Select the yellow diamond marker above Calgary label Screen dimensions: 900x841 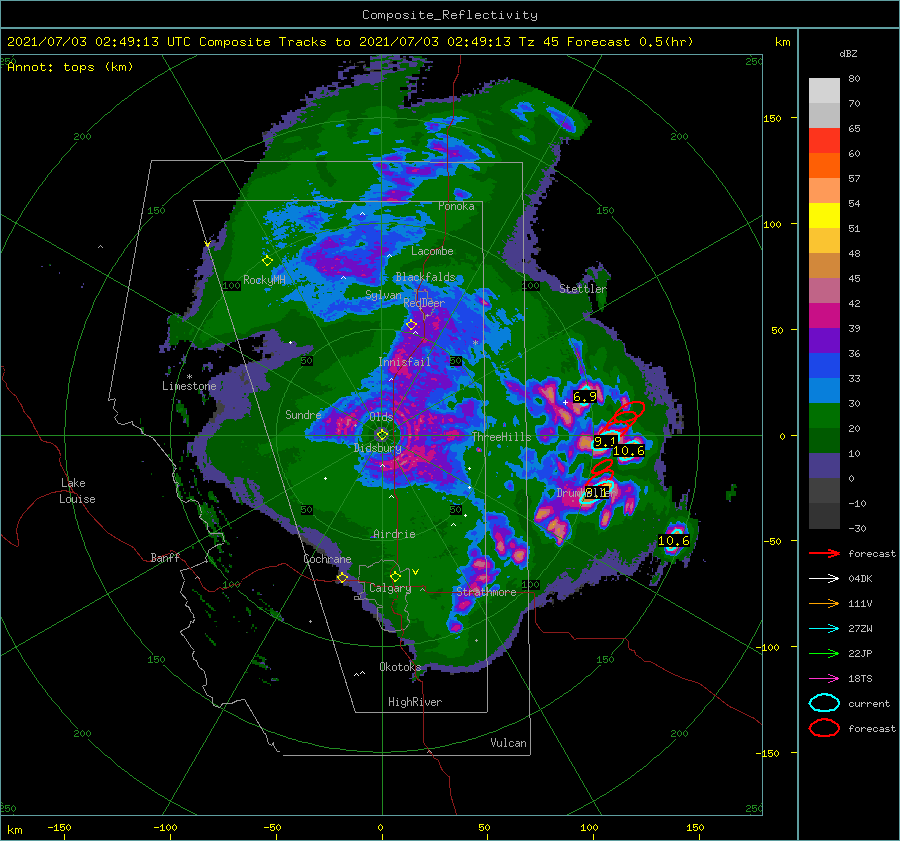[x=395, y=576]
